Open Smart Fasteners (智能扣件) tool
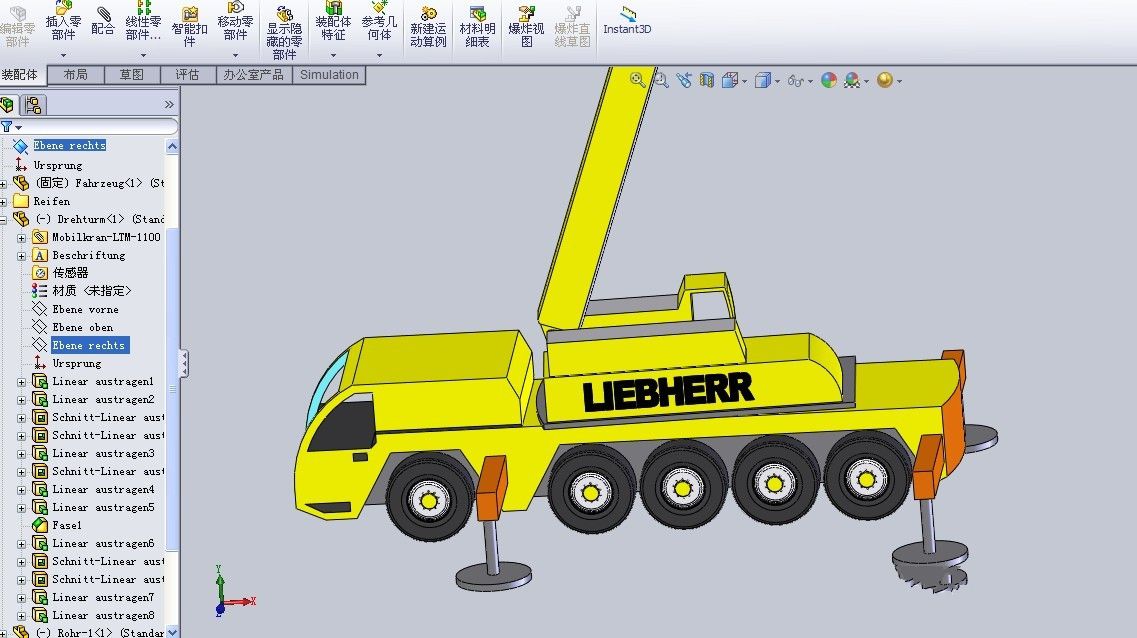Image resolution: width=1137 pixels, height=638 pixels. 189,26
